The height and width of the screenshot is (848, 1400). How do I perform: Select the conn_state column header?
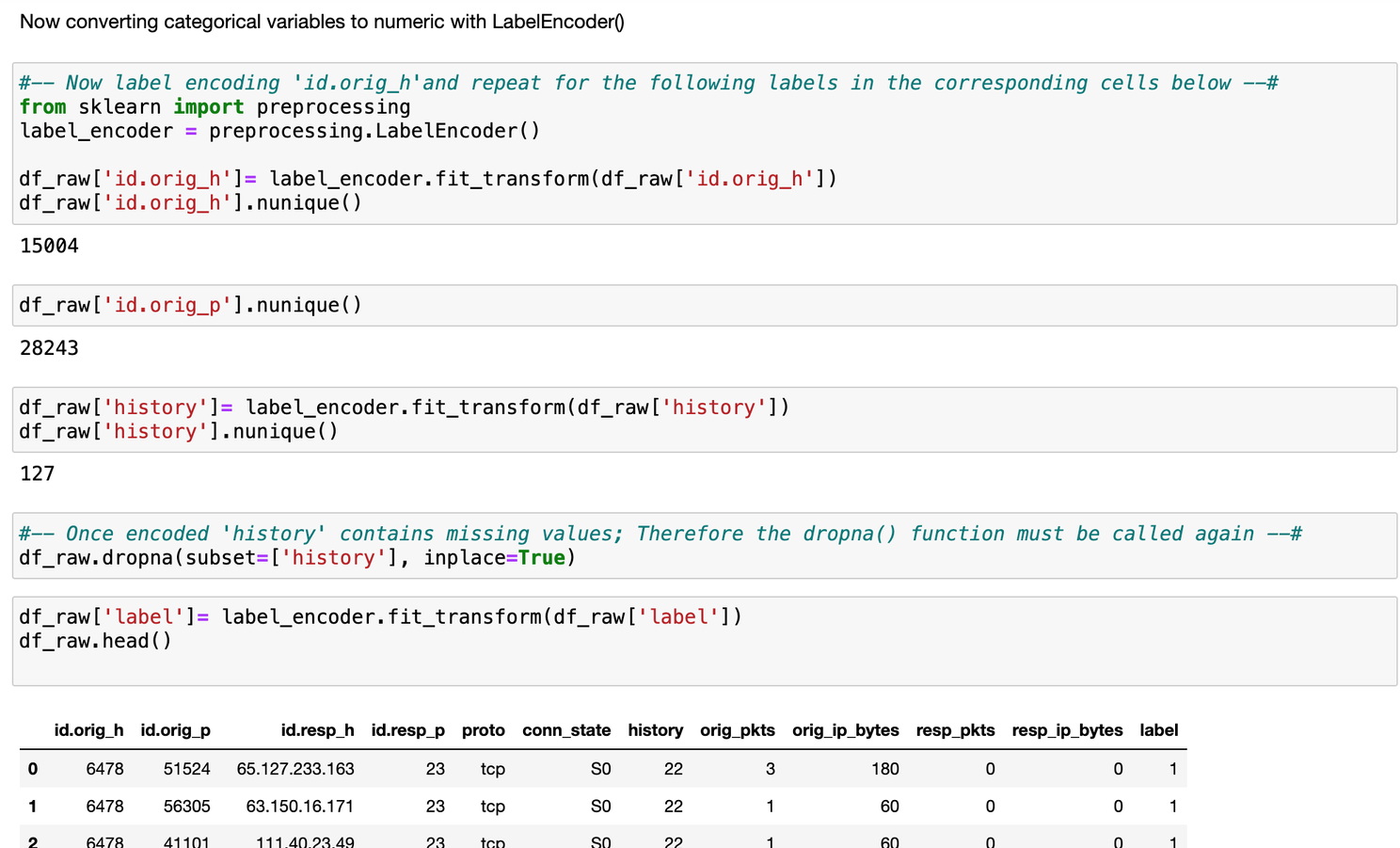565,730
